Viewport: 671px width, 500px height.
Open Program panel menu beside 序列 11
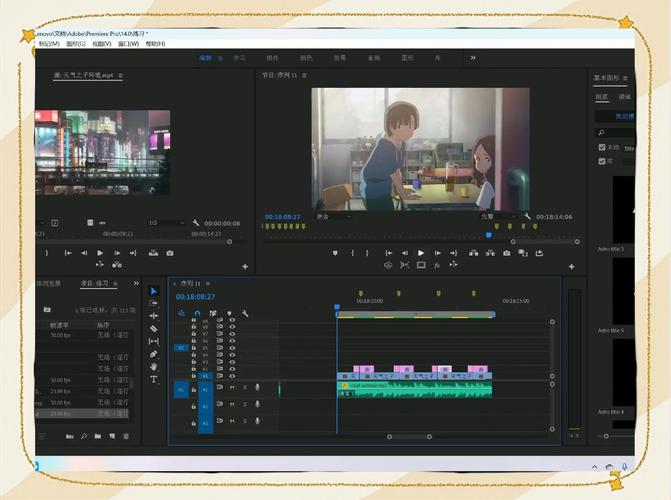tap(304, 75)
